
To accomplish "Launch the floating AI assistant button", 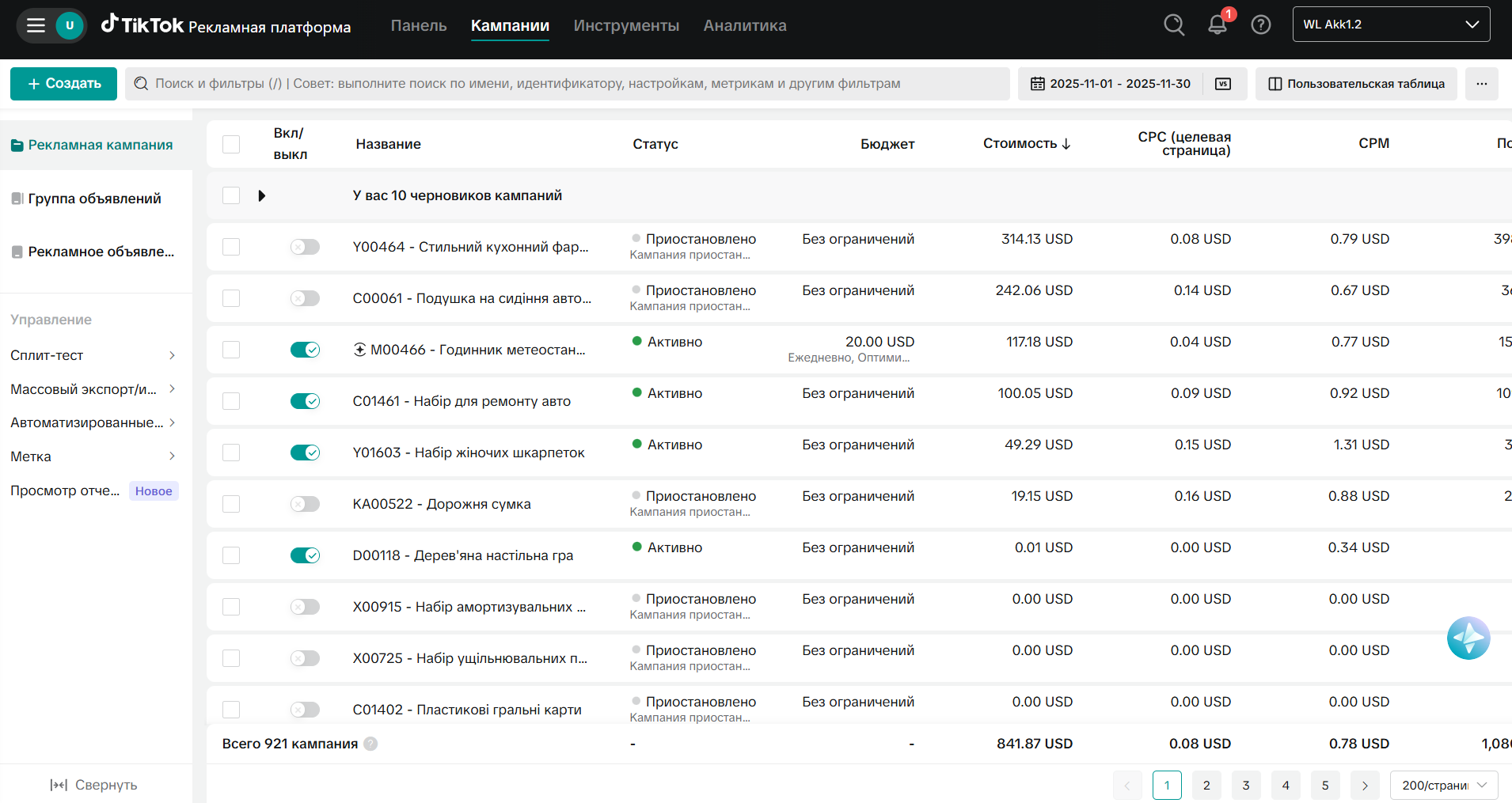I will point(1468,638).
